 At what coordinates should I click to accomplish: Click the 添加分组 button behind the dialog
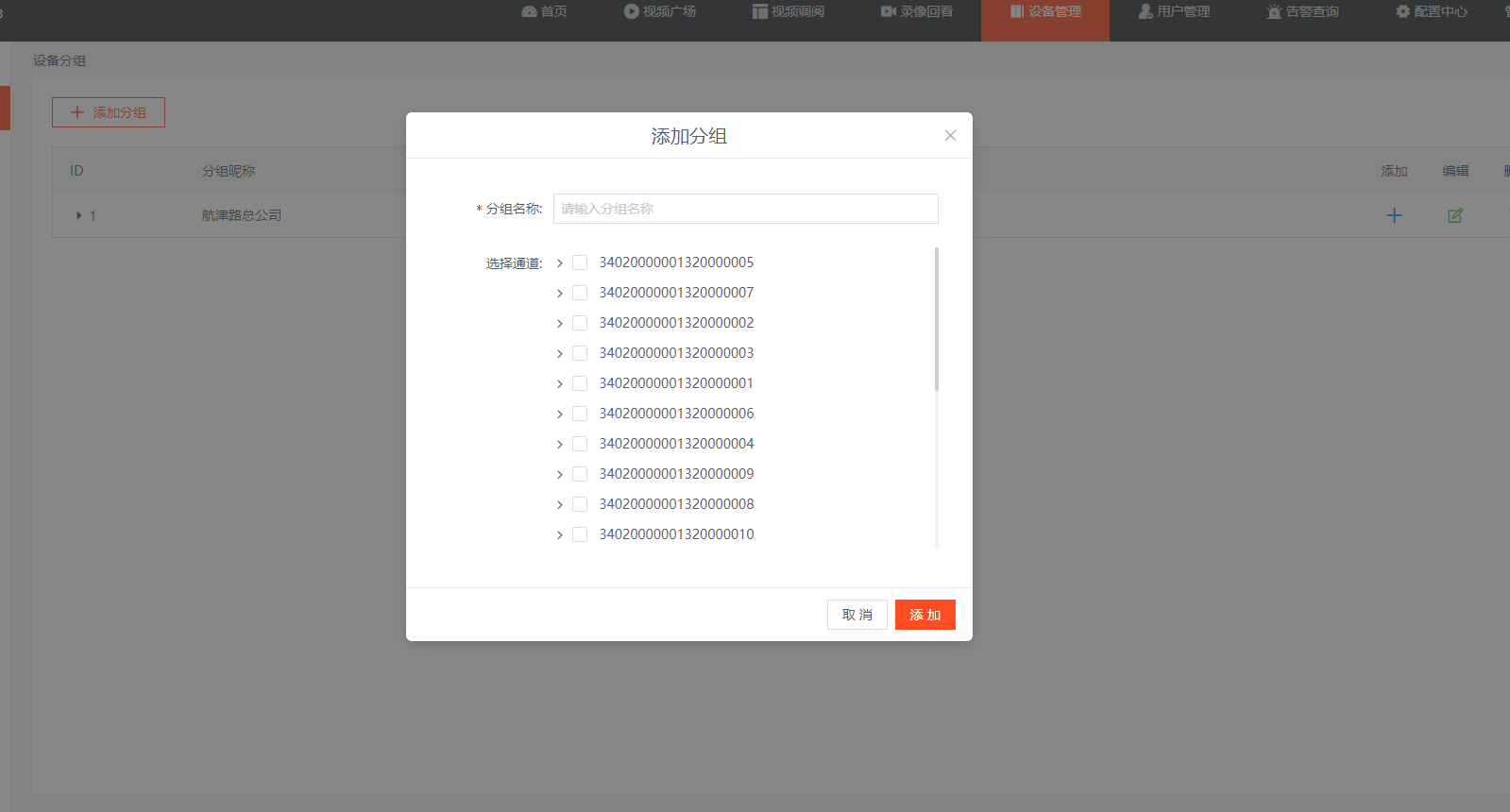coord(109,112)
